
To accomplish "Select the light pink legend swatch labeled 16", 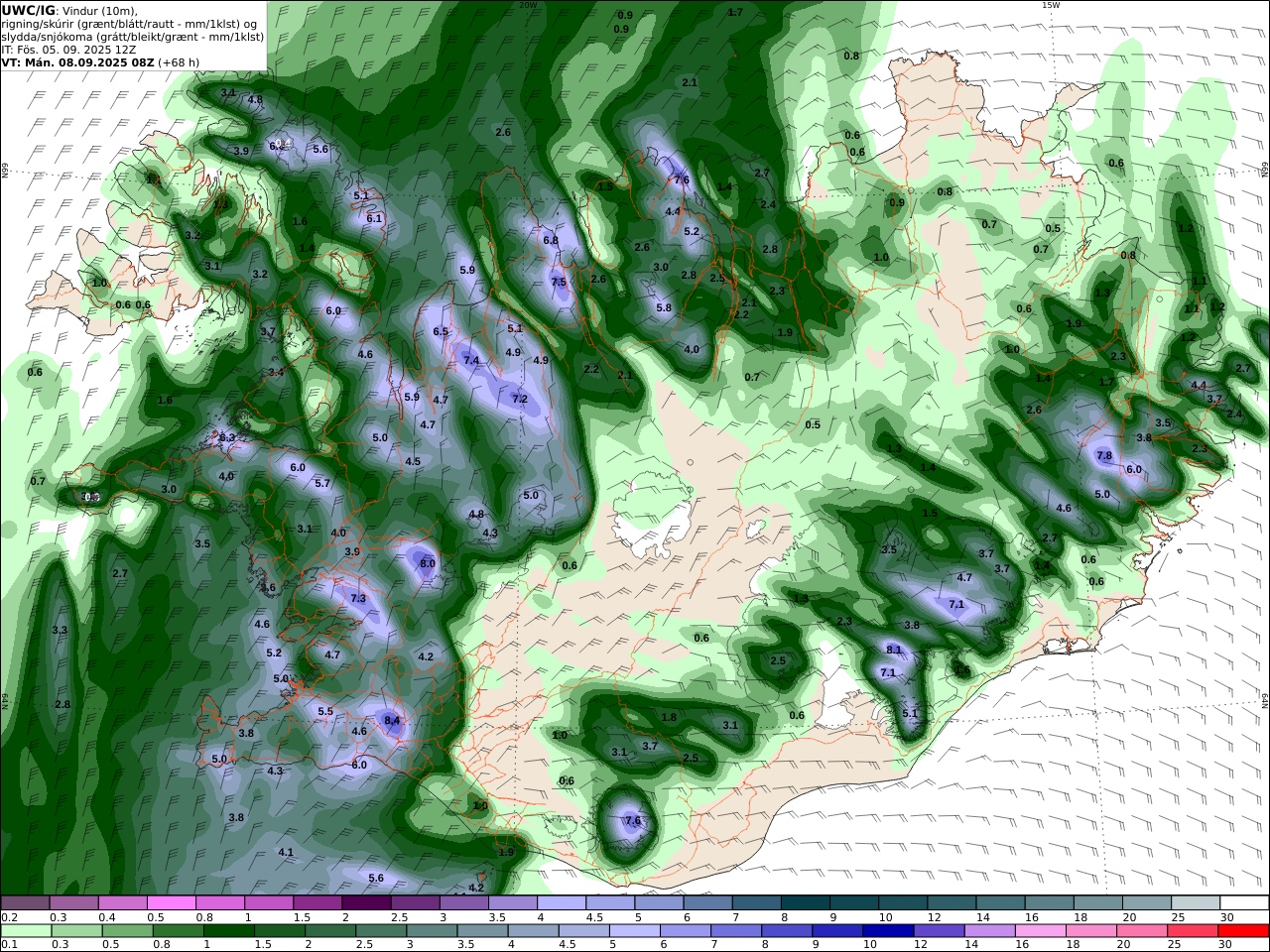I will [1040, 931].
